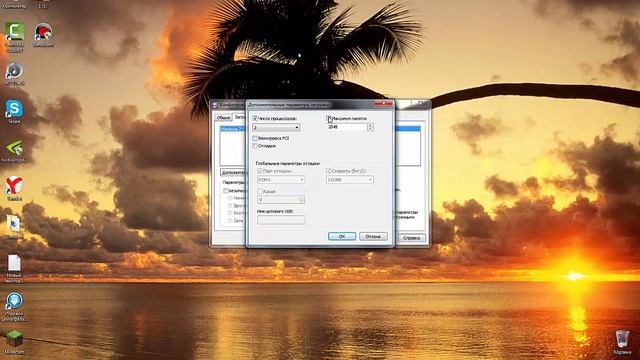Select the Сеть radio button in the back window
Viewport: 640px width, 360px height.
(x=230, y=220)
